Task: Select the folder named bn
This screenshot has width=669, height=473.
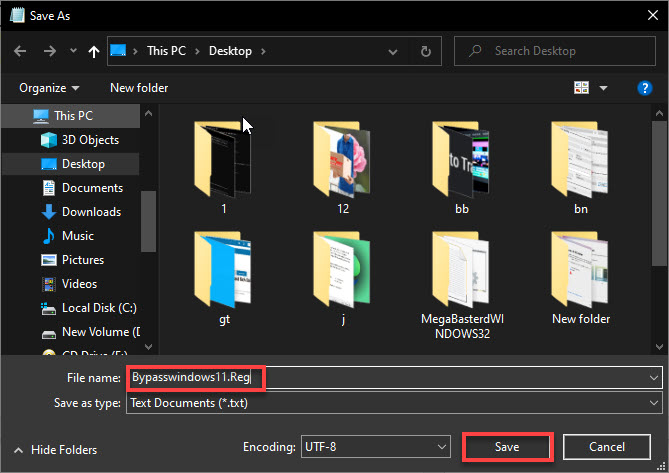Action: [581, 168]
